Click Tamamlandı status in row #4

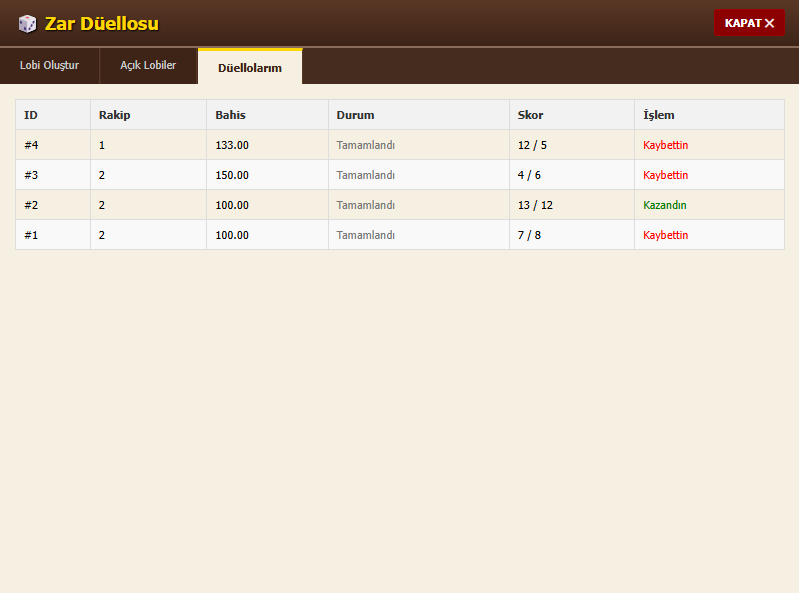point(365,145)
